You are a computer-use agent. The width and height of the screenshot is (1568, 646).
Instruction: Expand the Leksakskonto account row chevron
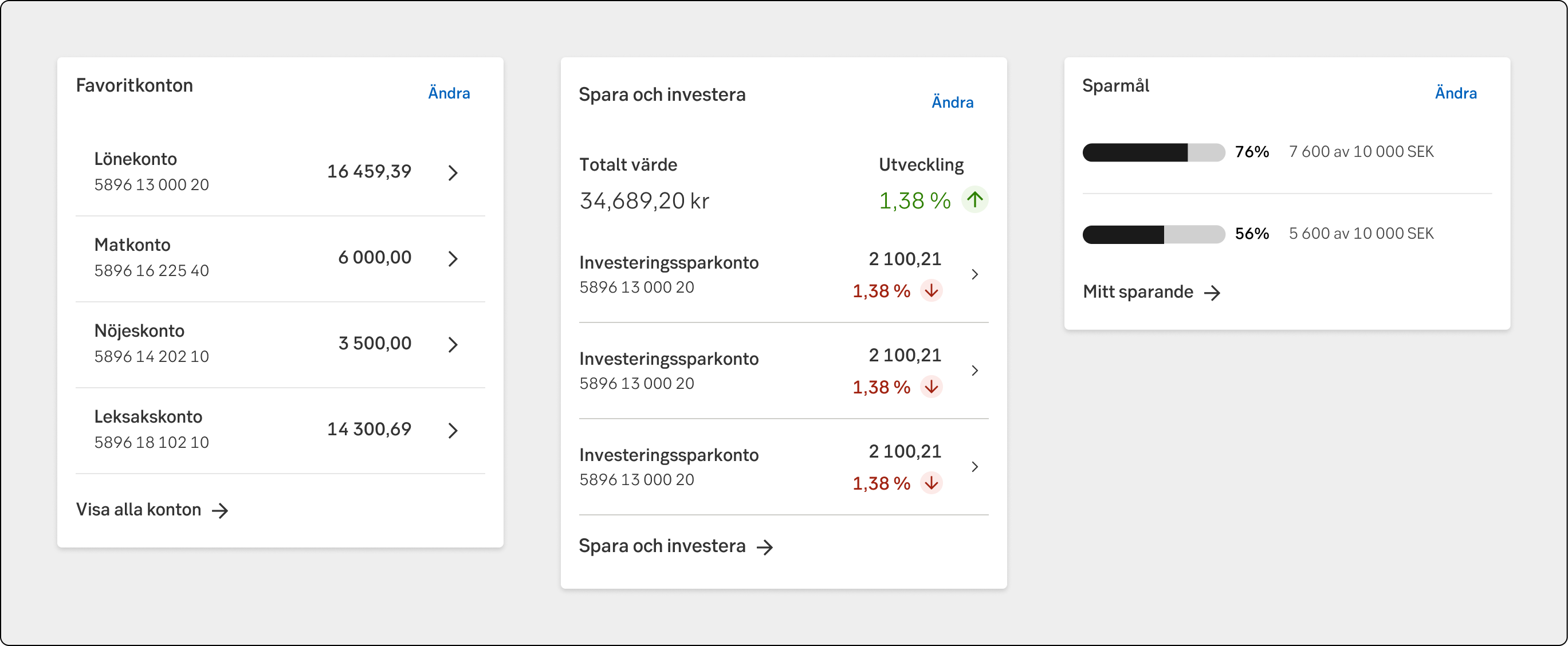(453, 431)
